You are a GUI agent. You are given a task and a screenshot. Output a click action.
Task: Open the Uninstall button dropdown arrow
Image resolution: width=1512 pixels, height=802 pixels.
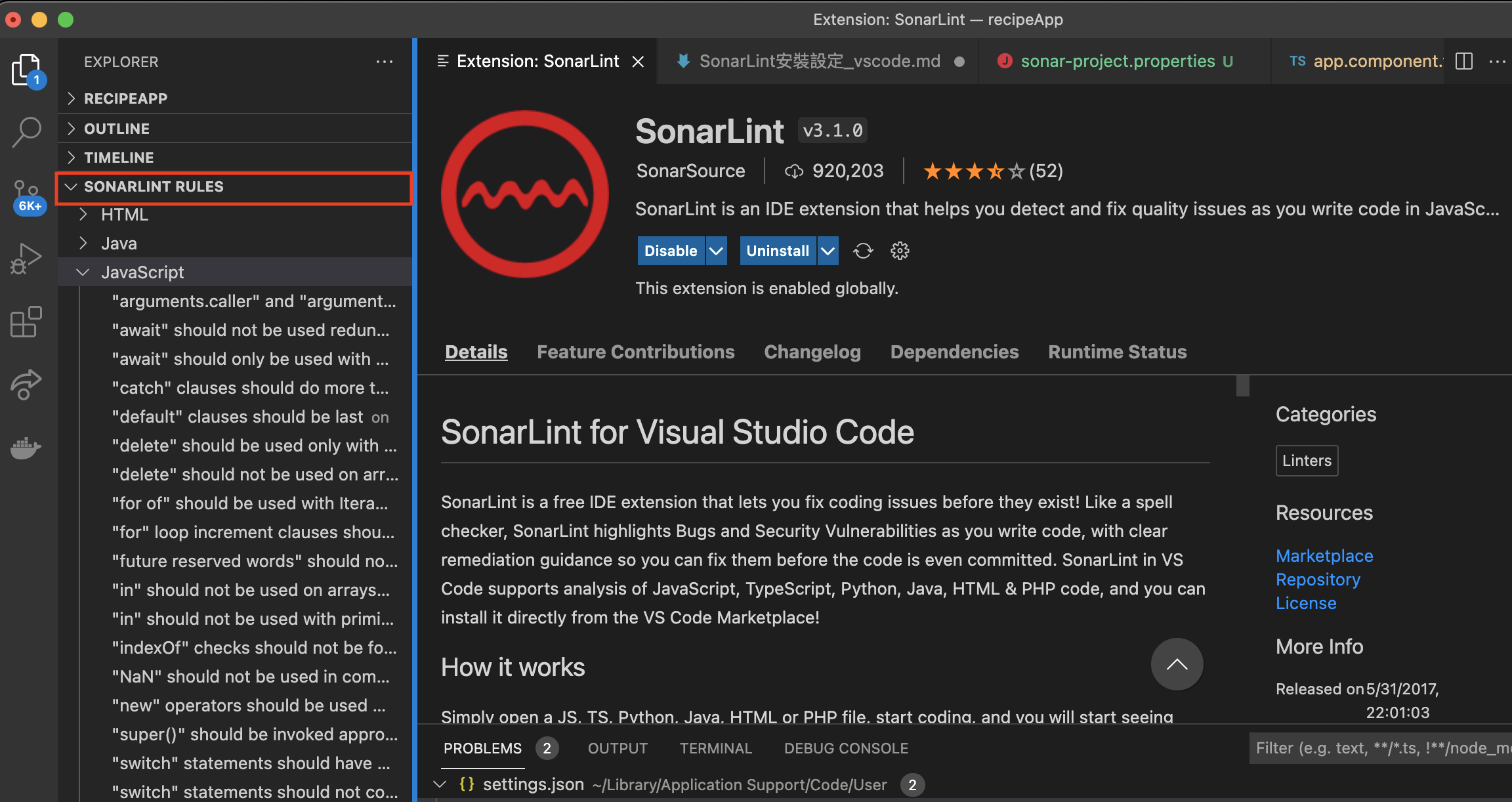coord(828,251)
